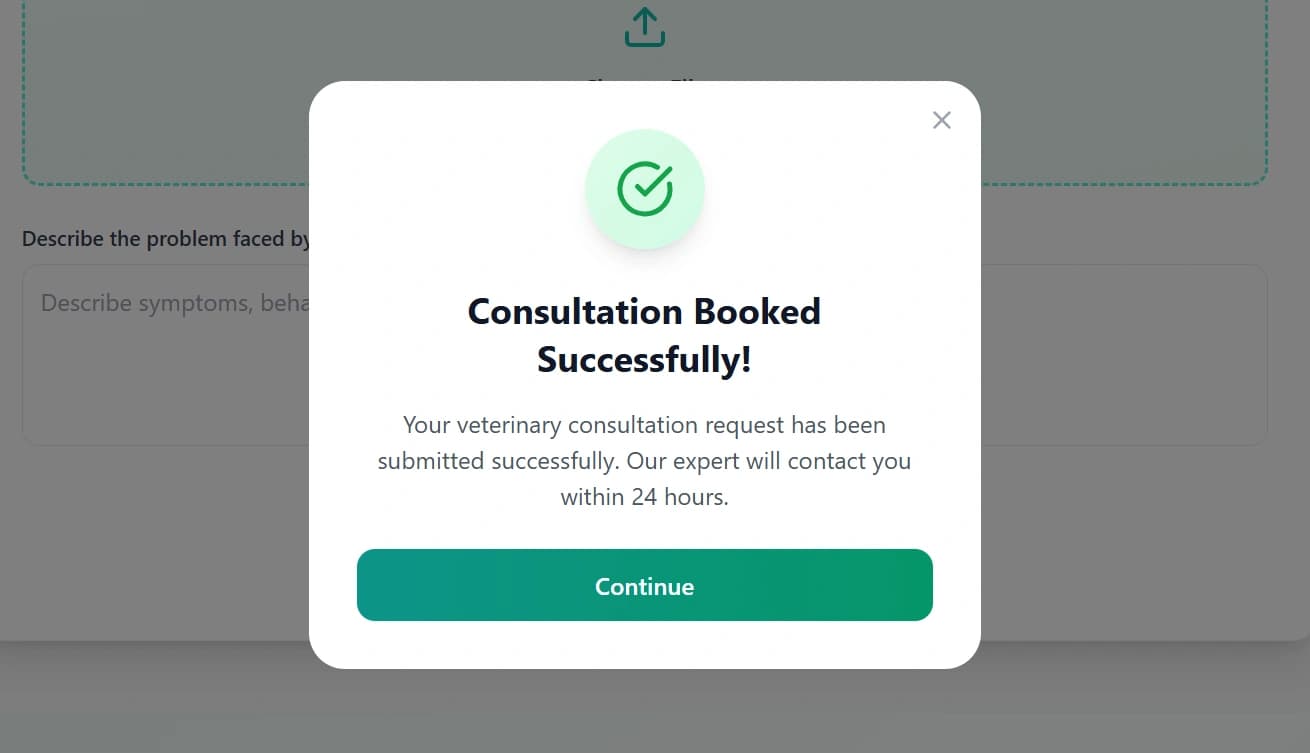Click the X to dismiss the confirmation modal

[x=941, y=120]
